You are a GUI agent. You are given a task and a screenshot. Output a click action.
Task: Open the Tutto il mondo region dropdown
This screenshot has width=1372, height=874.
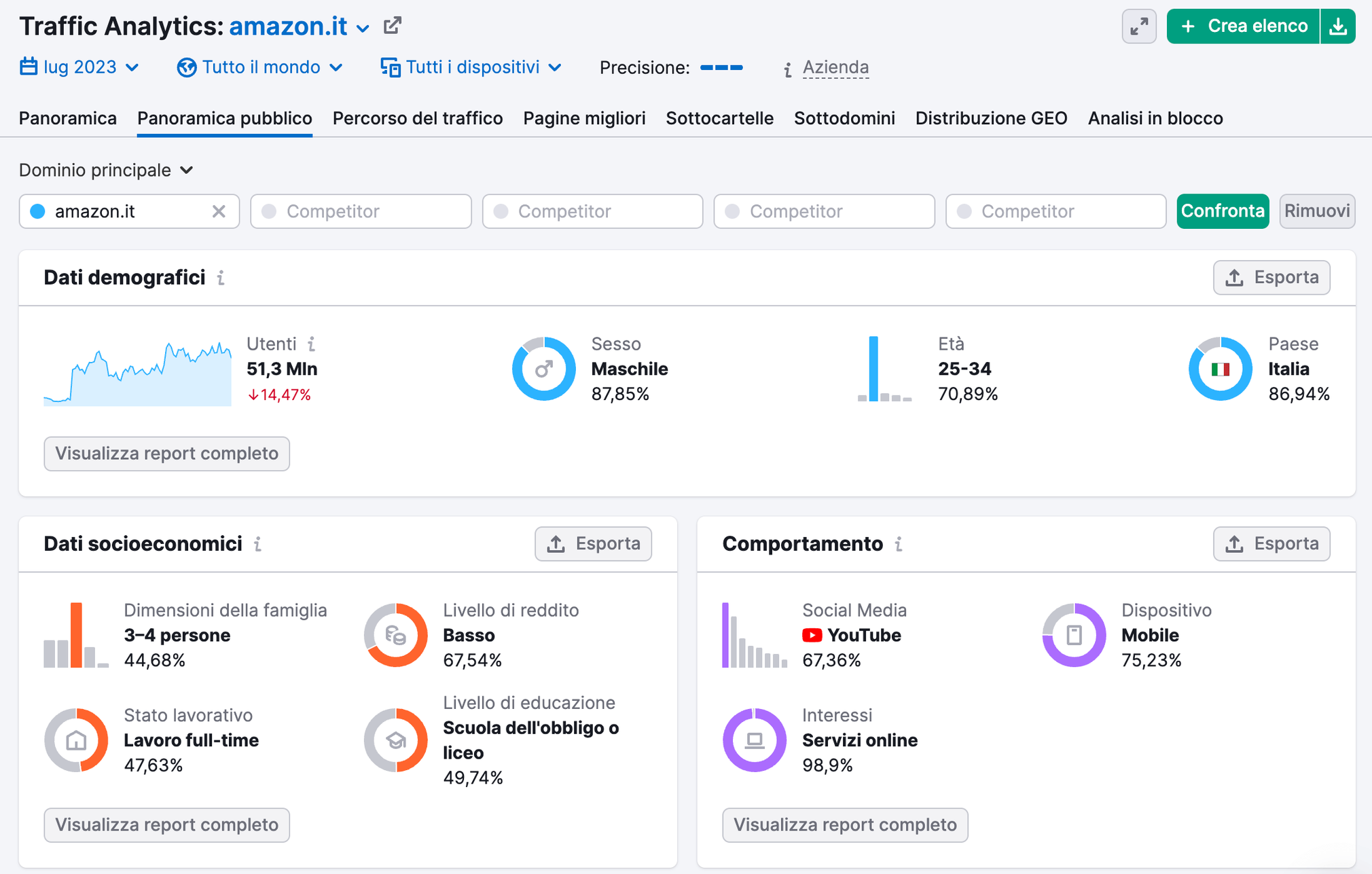260,67
